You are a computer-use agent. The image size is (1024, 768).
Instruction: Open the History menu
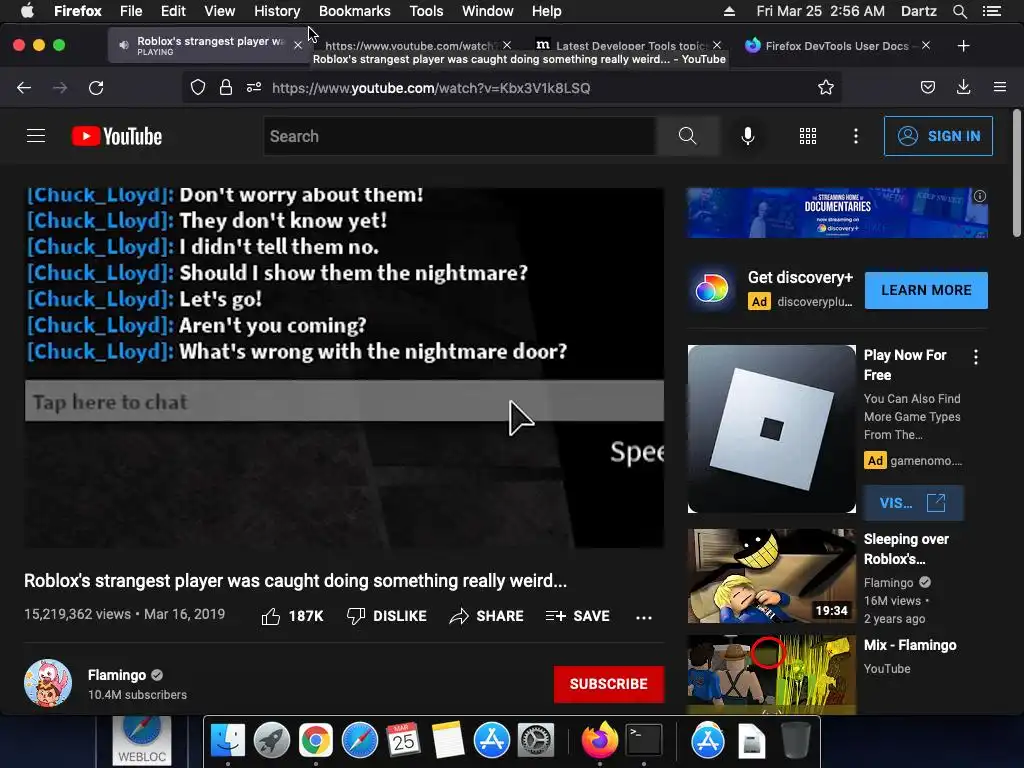[x=277, y=11]
